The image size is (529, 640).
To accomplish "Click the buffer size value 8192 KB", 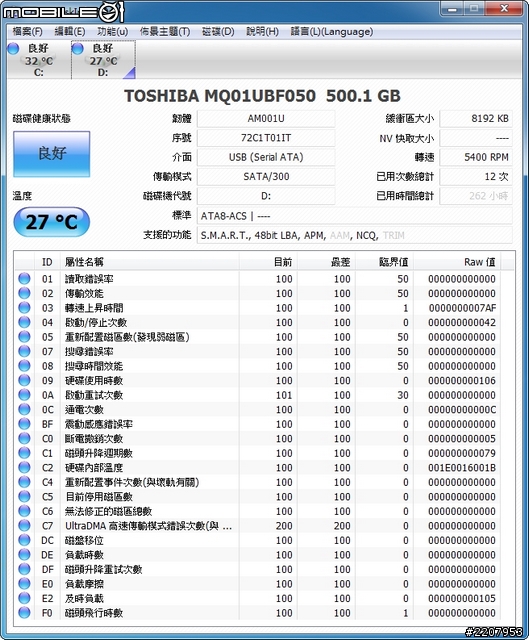I will click(x=476, y=119).
